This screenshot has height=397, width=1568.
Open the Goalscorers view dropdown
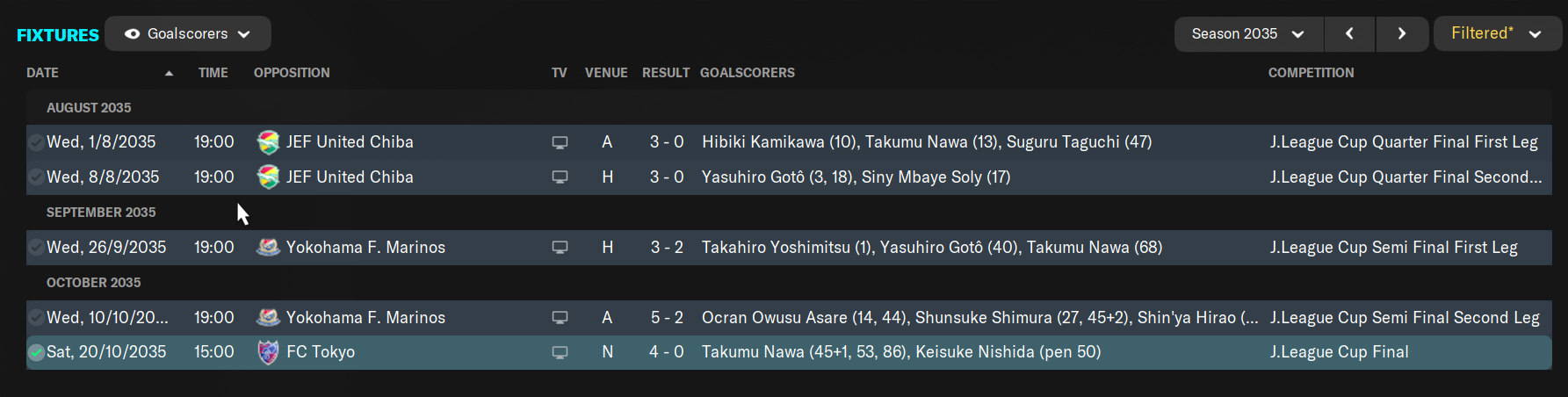[188, 33]
